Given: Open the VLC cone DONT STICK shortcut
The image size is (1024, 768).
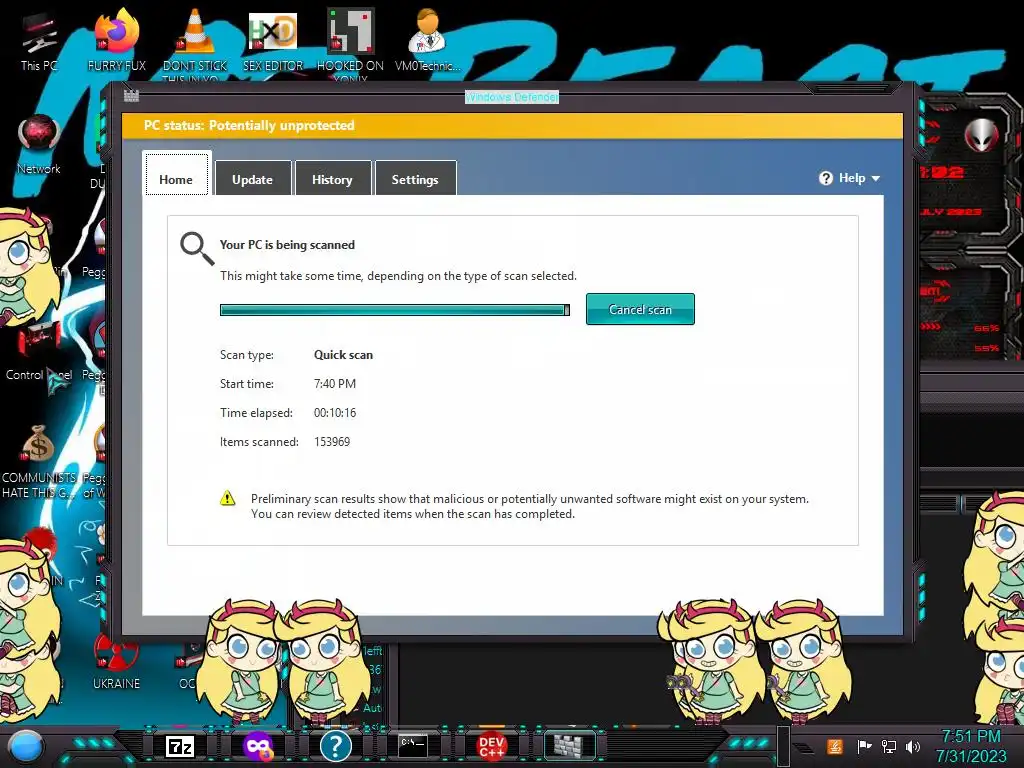Looking at the screenshot, I should (x=195, y=43).
